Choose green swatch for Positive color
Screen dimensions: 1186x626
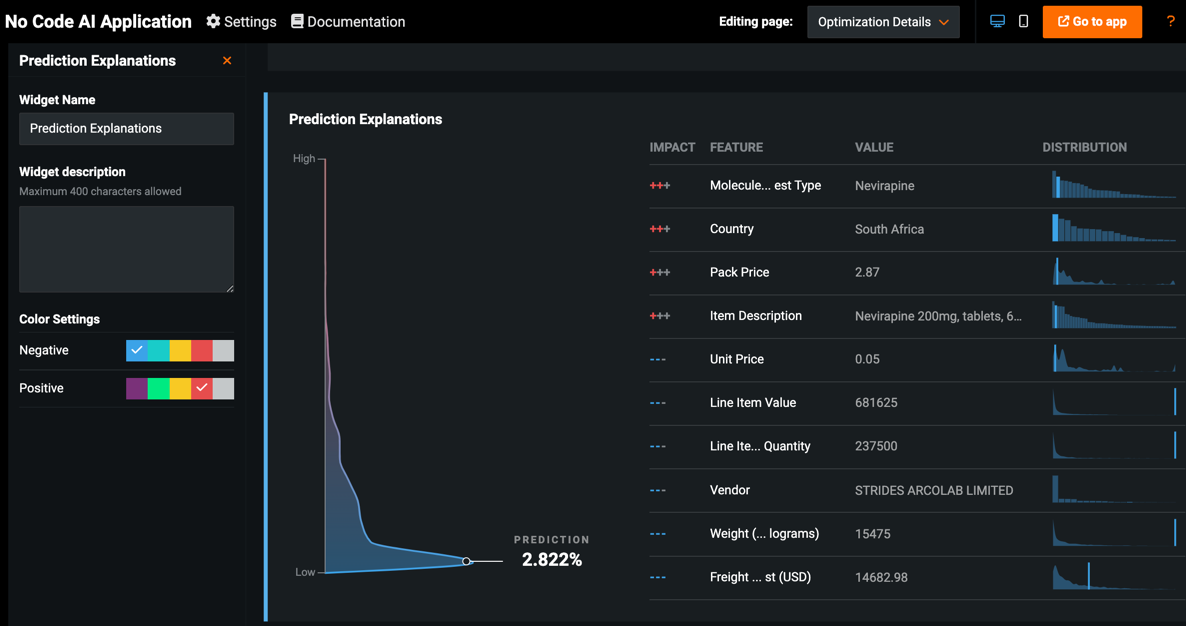click(158, 388)
